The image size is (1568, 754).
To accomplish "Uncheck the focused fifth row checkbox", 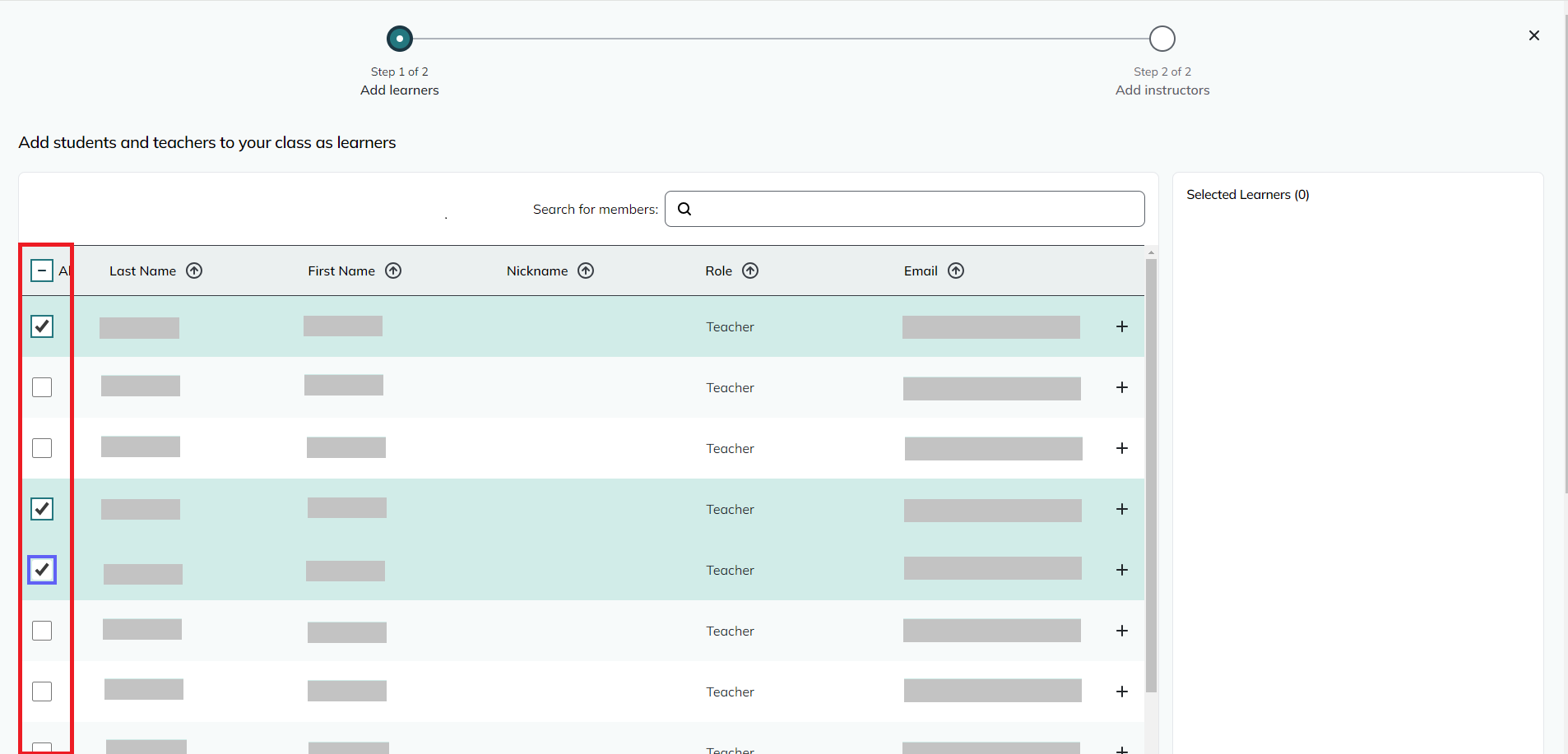I will point(42,570).
